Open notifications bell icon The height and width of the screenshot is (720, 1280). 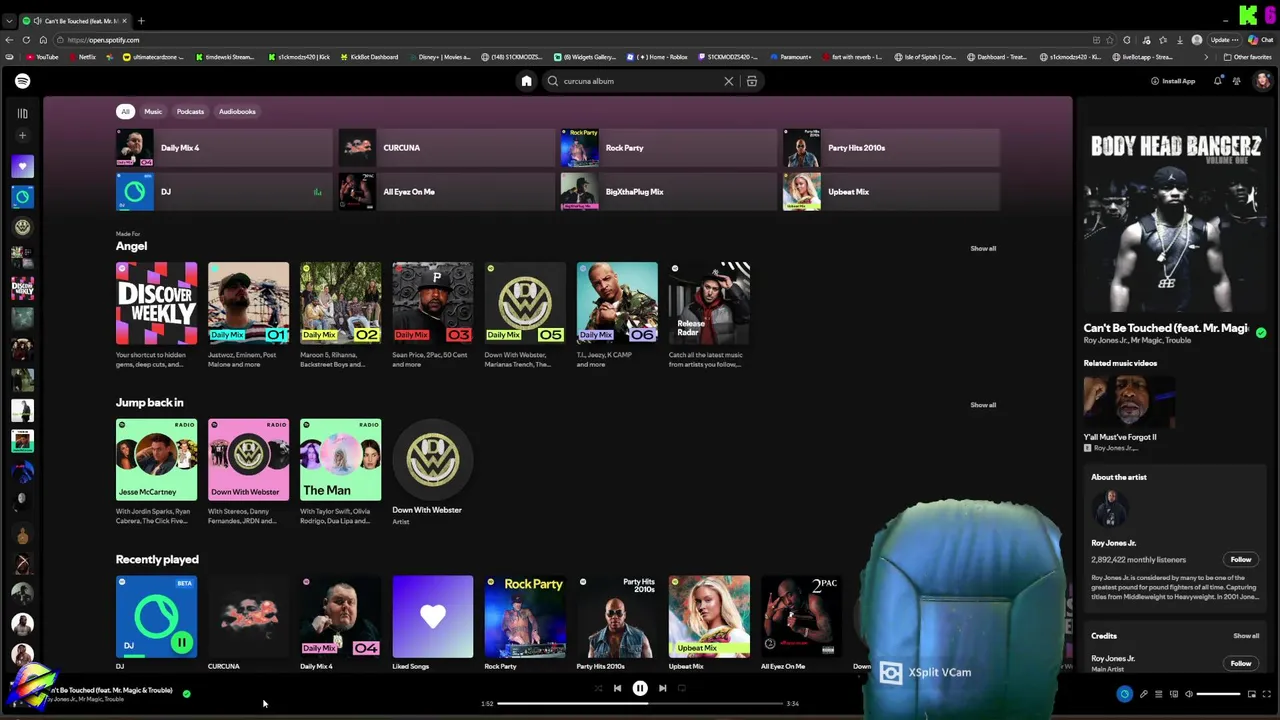[1217, 81]
